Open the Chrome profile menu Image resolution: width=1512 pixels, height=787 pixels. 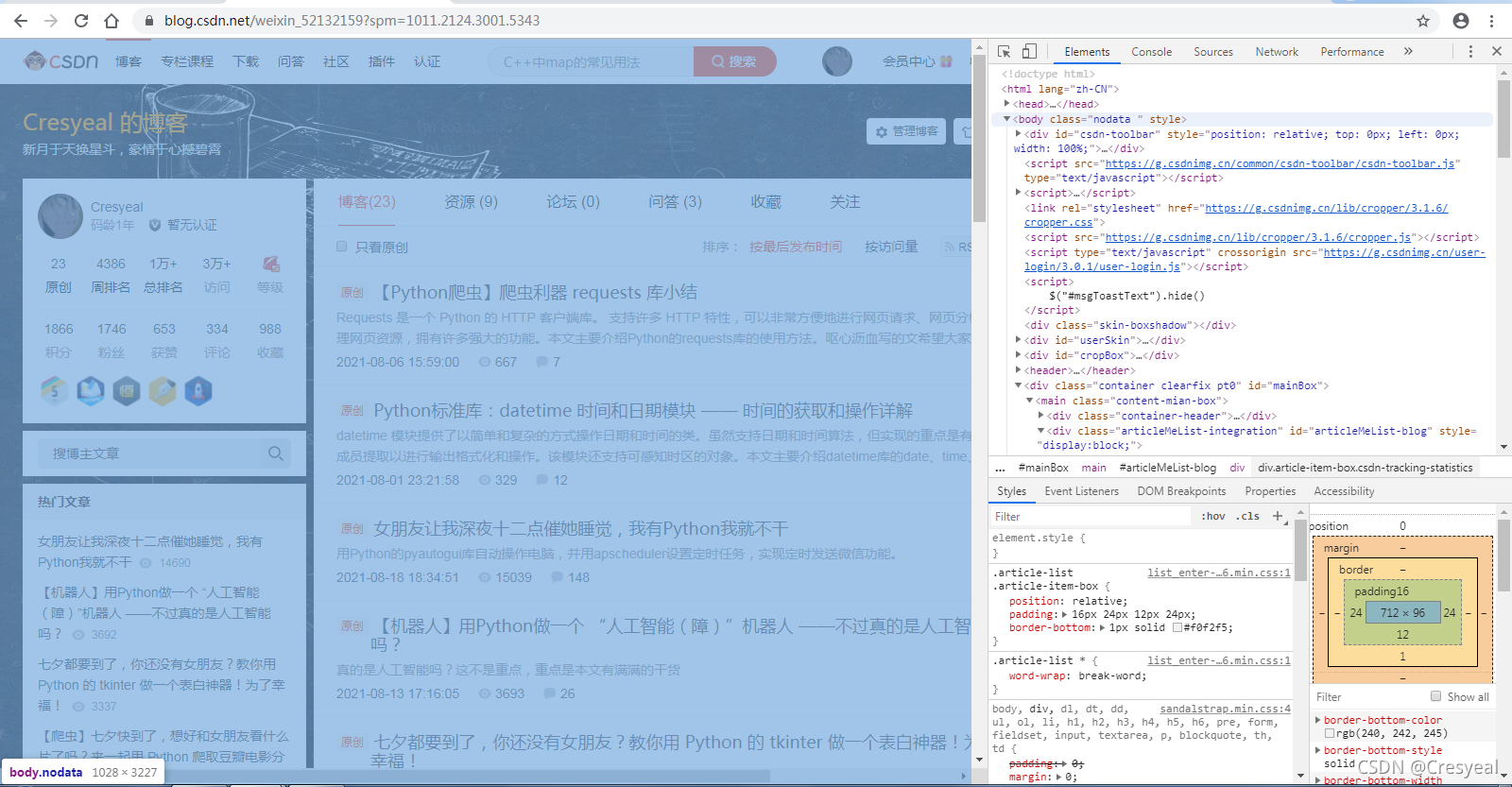pyautogui.click(x=1461, y=21)
